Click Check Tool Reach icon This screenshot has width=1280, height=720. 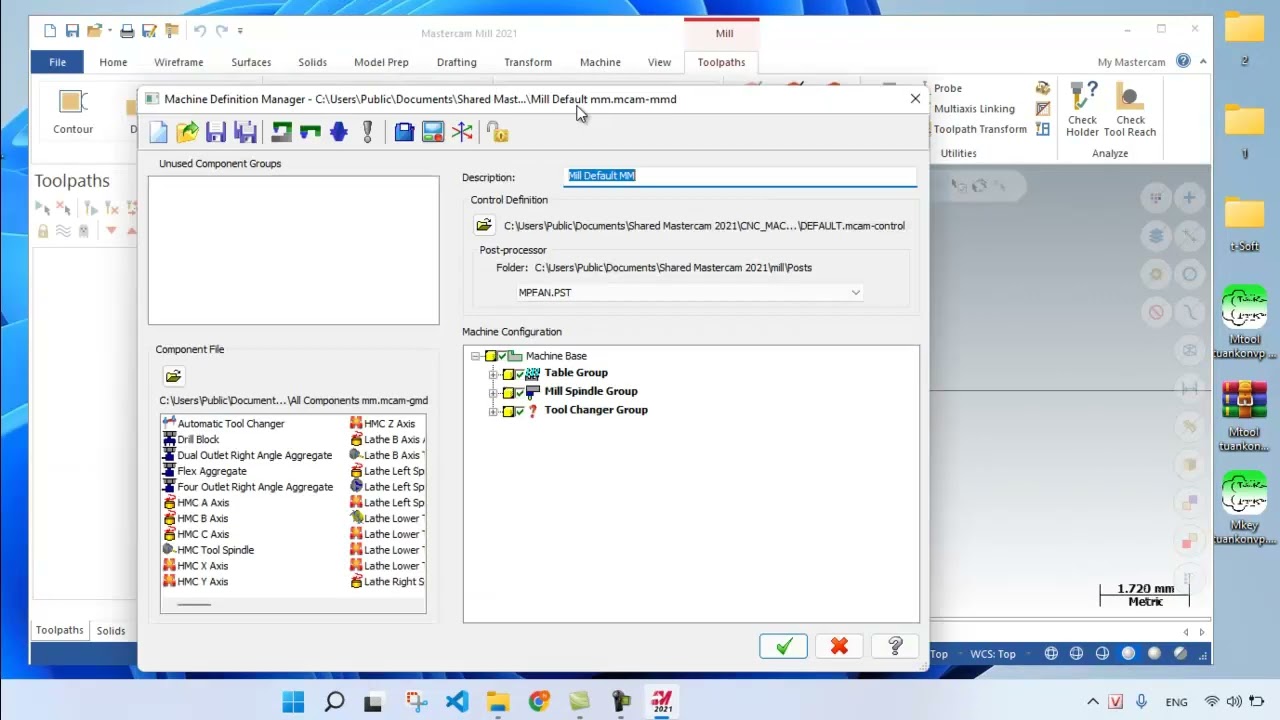point(1130,110)
